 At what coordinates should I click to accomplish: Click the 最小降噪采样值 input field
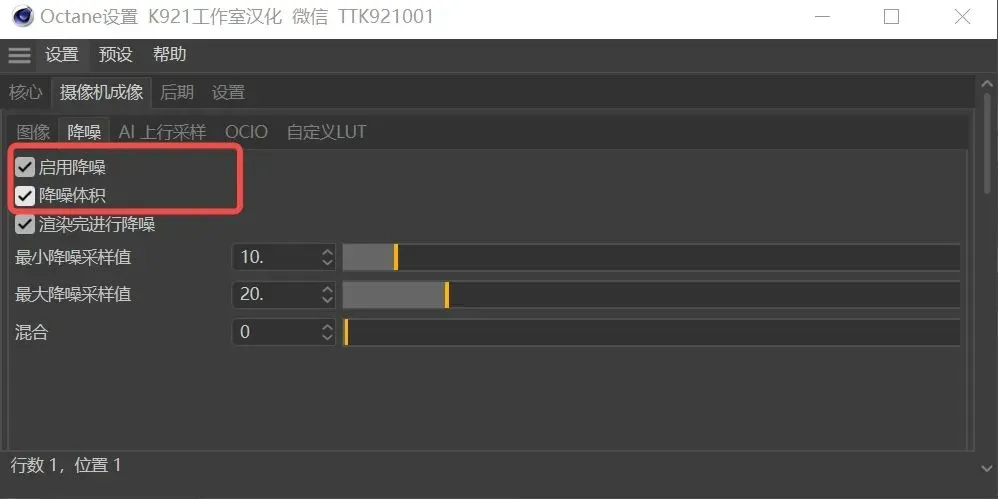[x=276, y=258]
